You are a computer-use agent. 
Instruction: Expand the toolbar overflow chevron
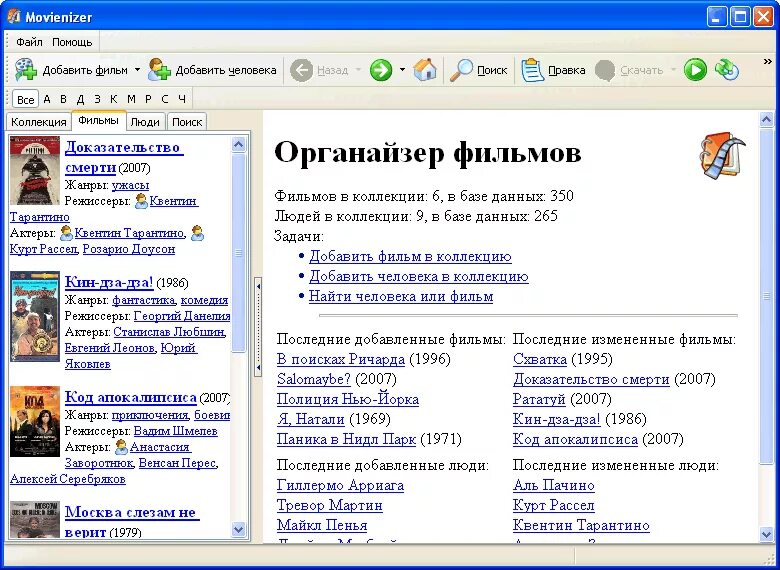pos(768,62)
